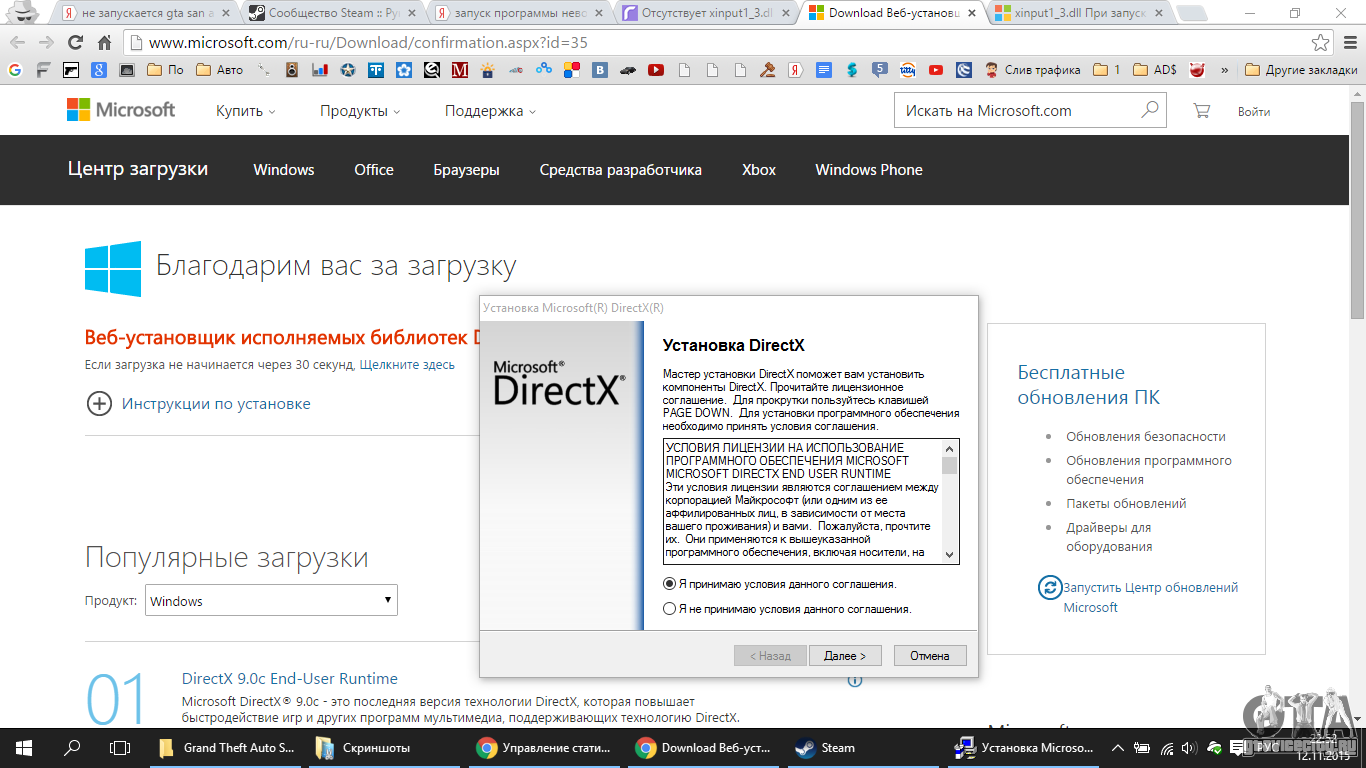Open the Авто bookmarks folder
1366x768 pixels.
219,70
